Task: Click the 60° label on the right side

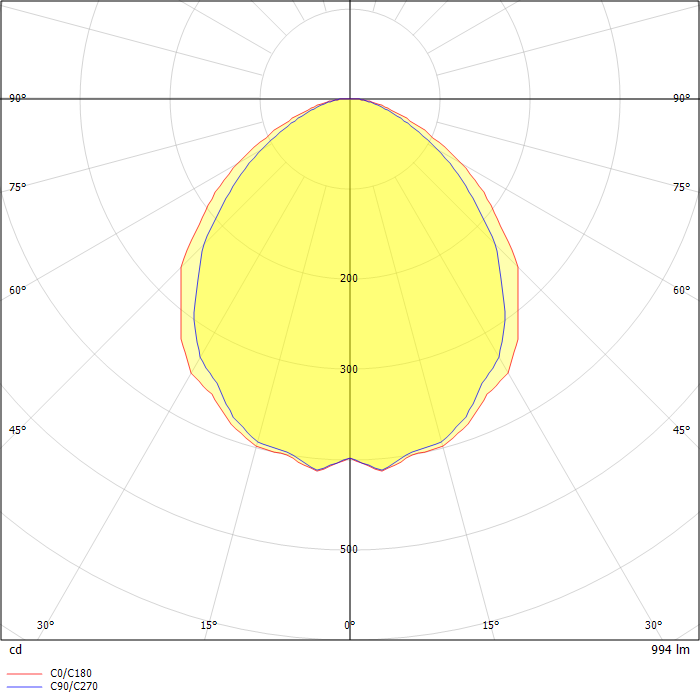Action: 682,290
